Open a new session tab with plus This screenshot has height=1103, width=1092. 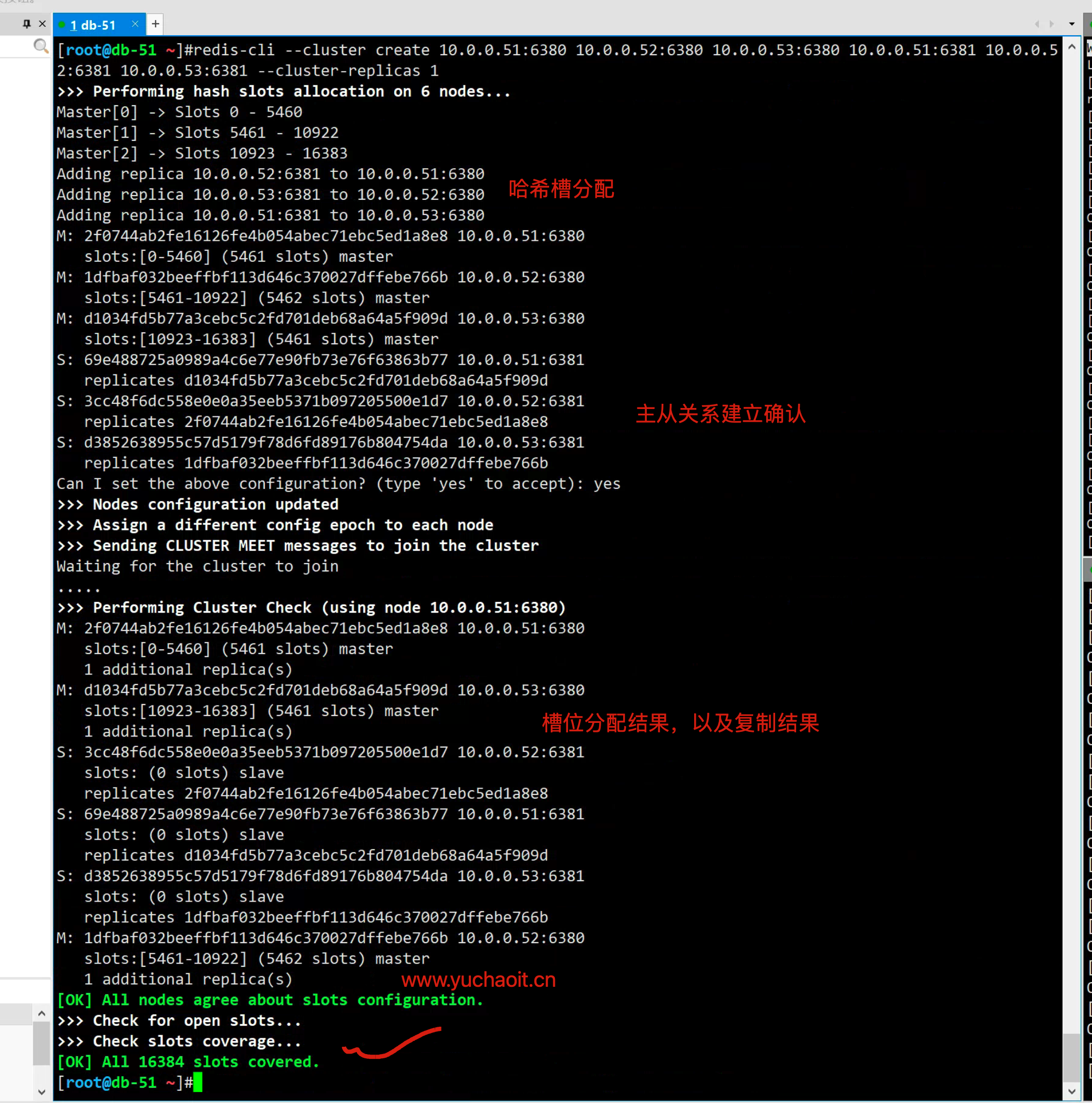pos(155,24)
